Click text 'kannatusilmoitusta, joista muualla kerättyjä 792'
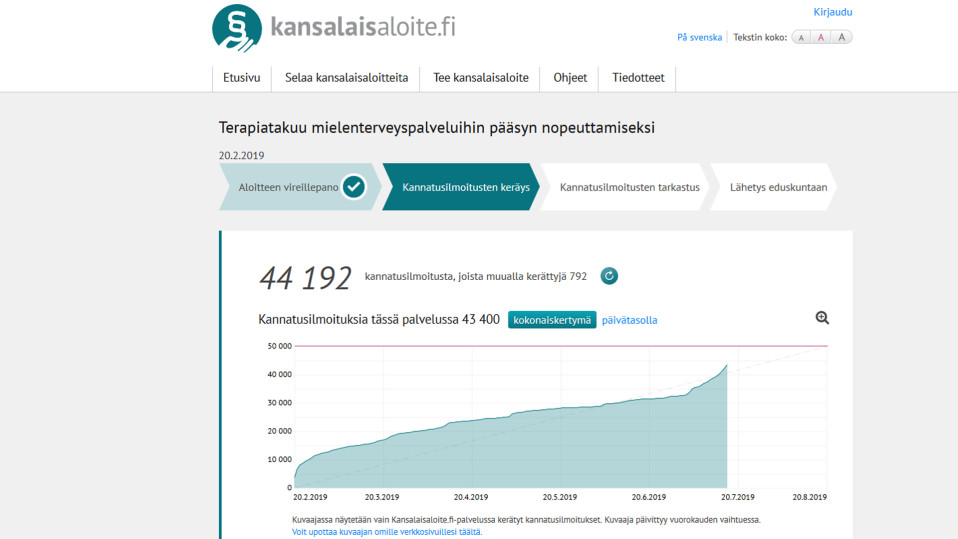The height and width of the screenshot is (539, 958). point(475,276)
